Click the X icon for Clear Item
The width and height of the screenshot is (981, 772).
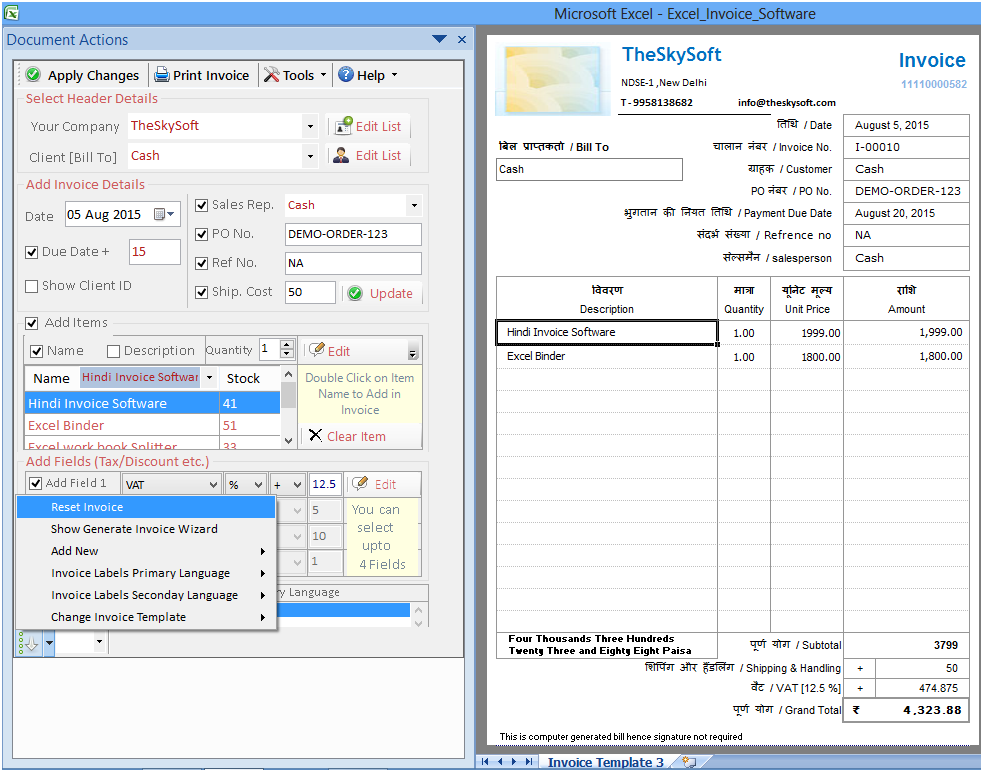click(315, 435)
